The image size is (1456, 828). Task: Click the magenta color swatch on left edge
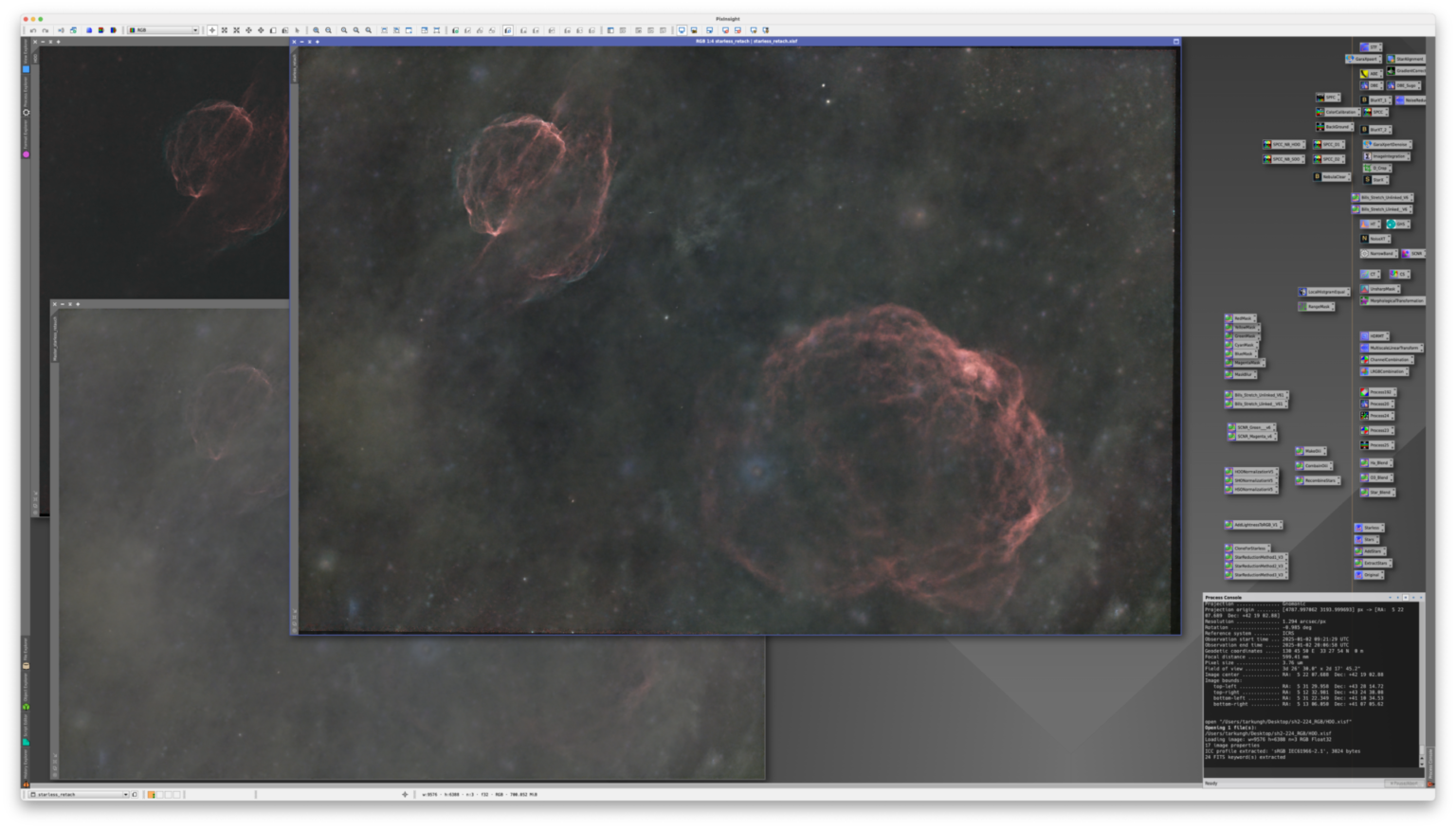26,153
